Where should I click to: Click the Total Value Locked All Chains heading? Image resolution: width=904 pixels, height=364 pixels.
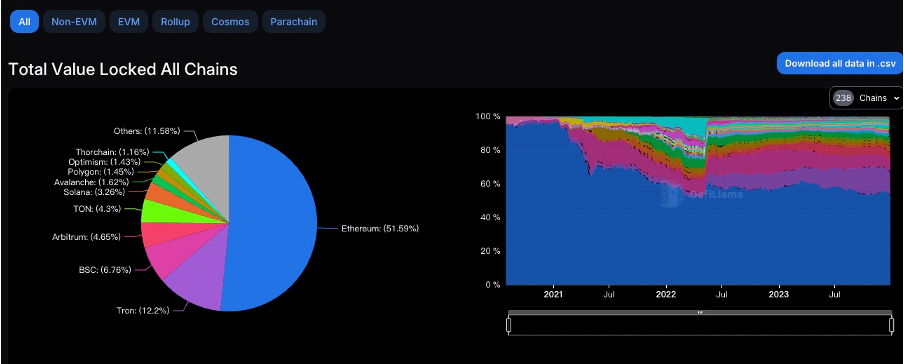[123, 69]
